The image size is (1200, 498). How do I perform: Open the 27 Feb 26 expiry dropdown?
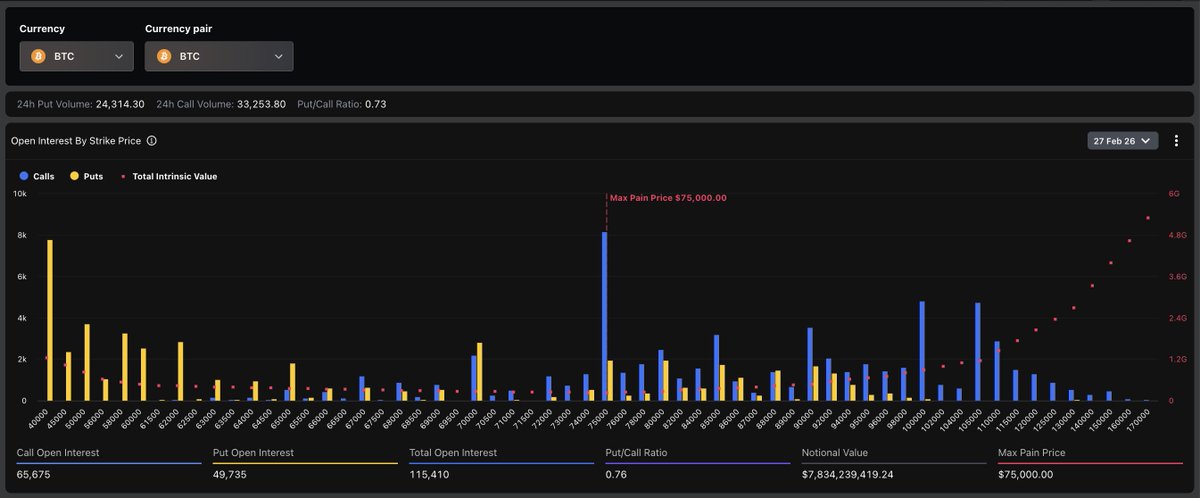tap(1122, 141)
